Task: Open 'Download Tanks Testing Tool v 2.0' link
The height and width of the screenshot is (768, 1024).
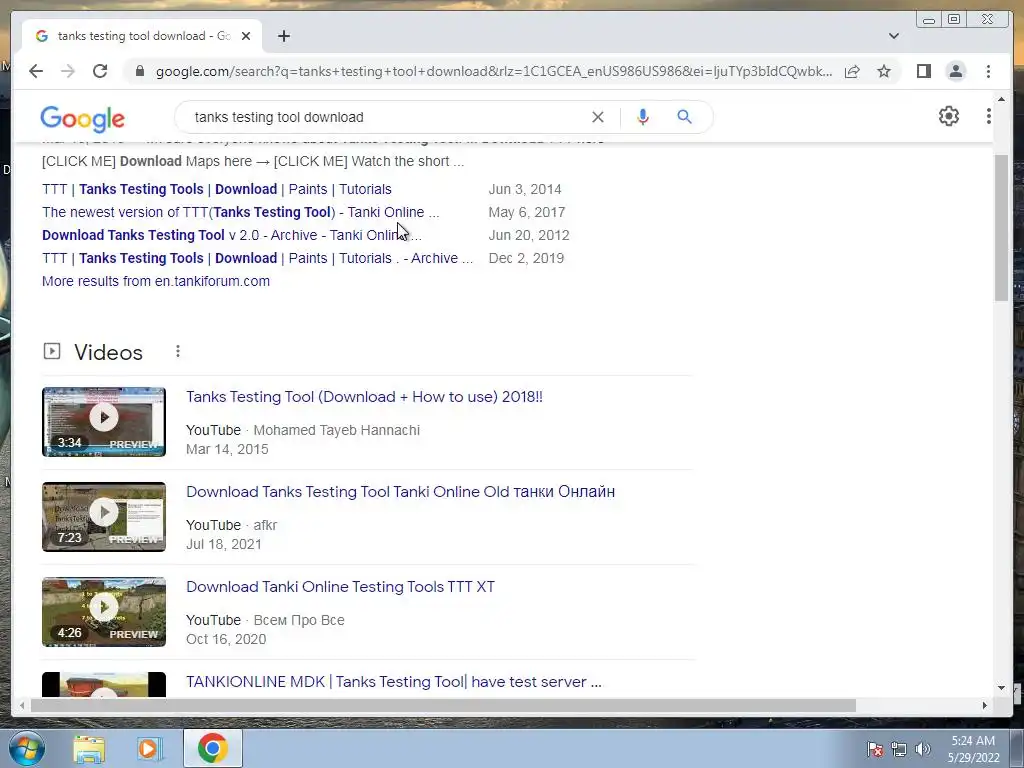Action: click(232, 235)
